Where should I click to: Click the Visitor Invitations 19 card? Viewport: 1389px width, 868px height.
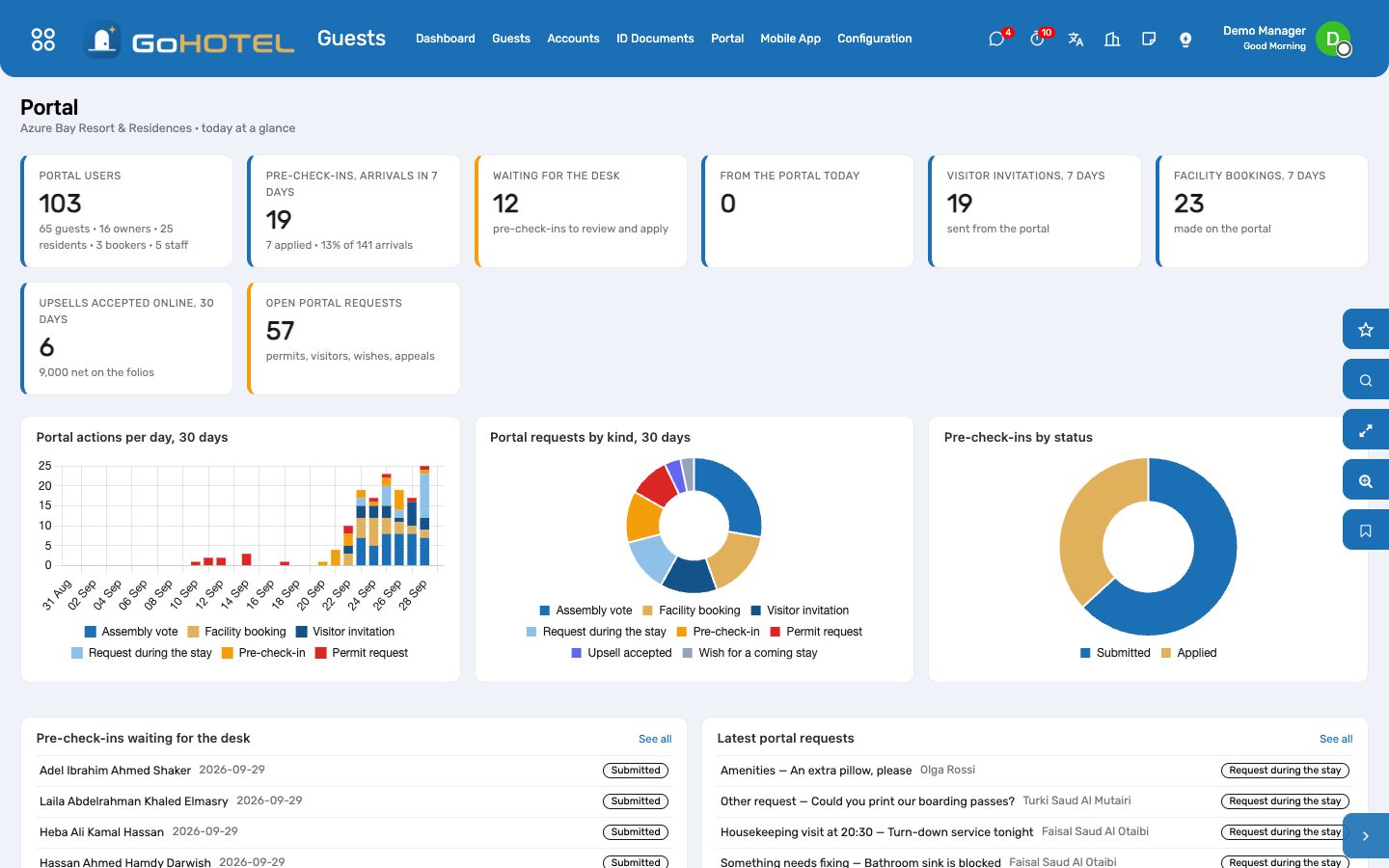click(x=1035, y=211)
